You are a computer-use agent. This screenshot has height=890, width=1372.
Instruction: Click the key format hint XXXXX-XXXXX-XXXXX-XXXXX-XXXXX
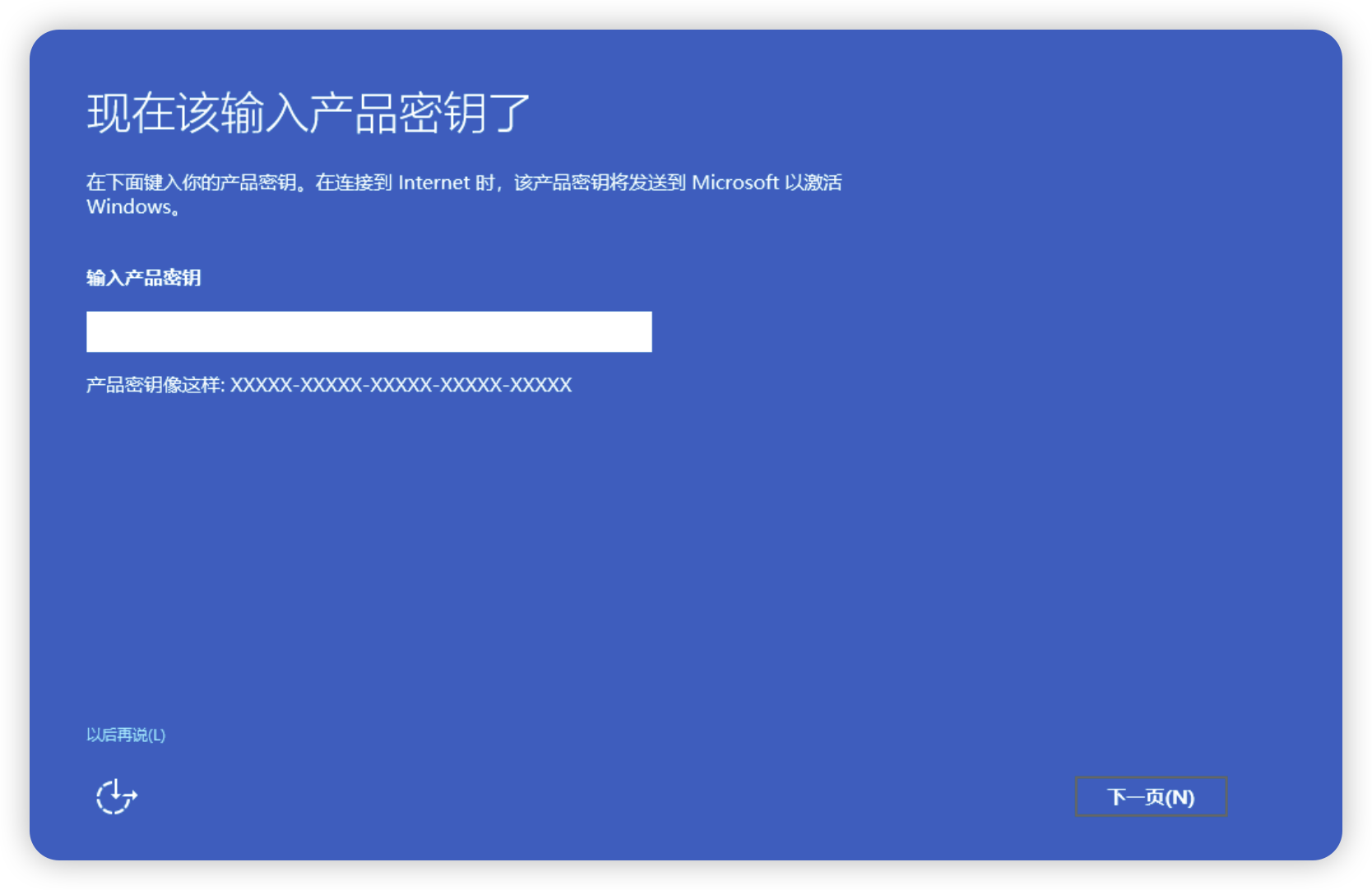coord(401,385)
